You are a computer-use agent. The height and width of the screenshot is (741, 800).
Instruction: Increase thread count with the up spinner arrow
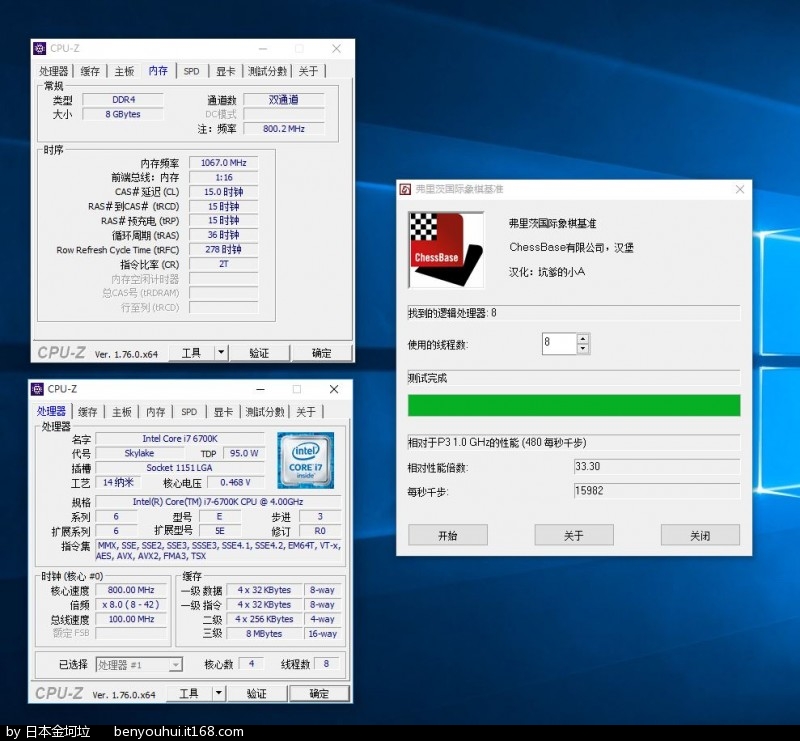point(583,338)
